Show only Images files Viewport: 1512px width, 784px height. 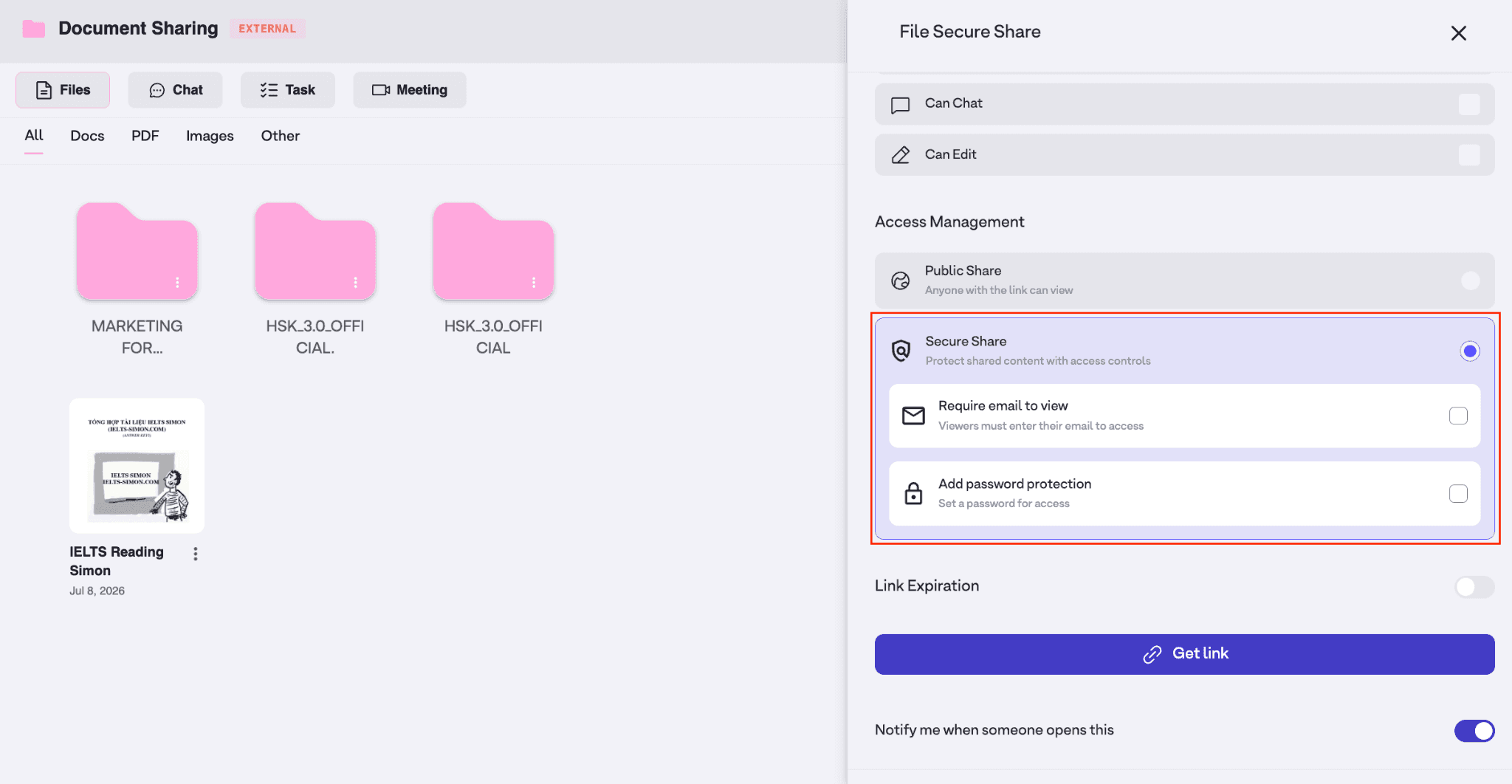pos(210,136)
